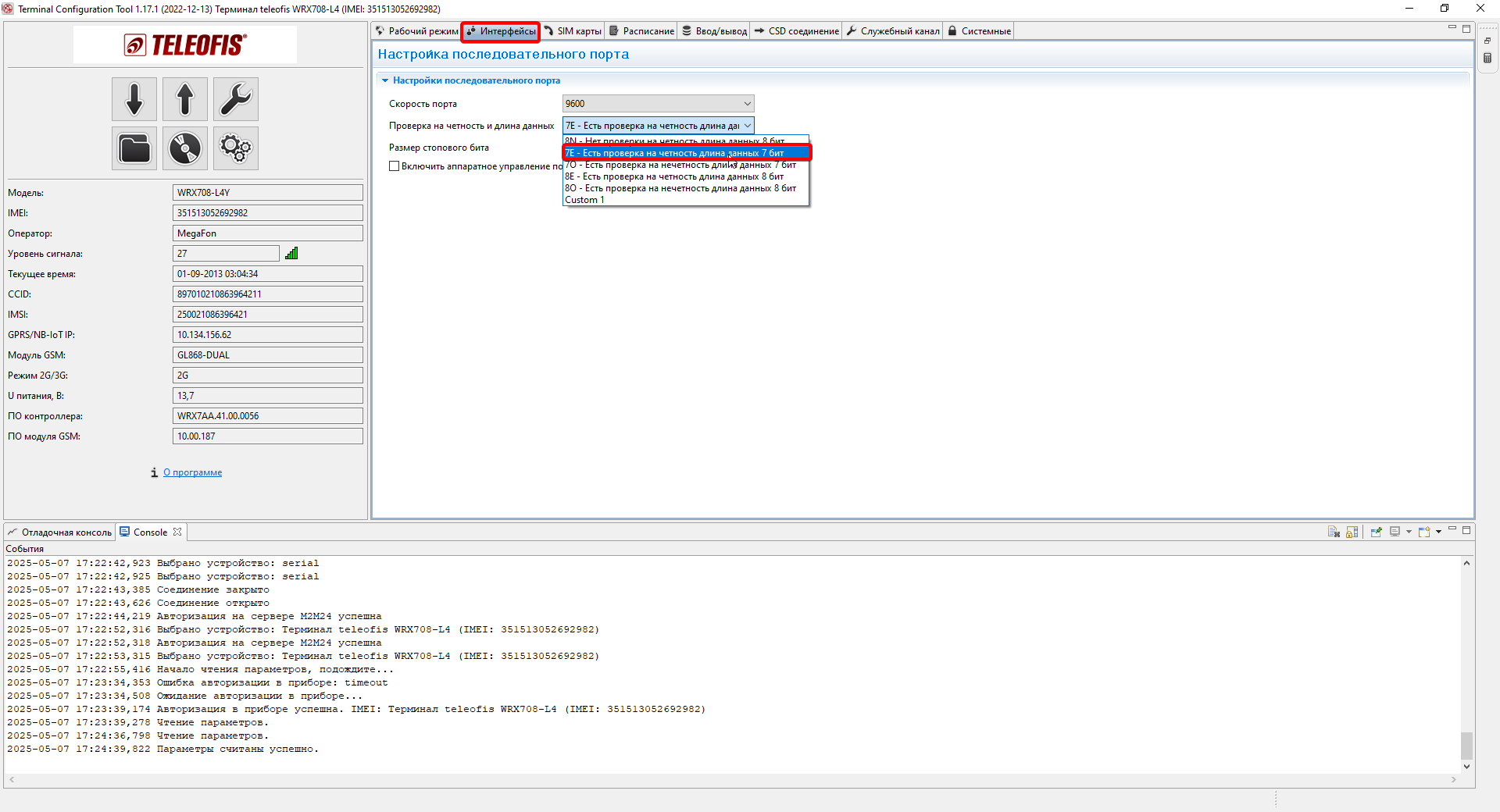
Task: Click the console horizontal scroll right arrow
Action: click(1454, 779)
